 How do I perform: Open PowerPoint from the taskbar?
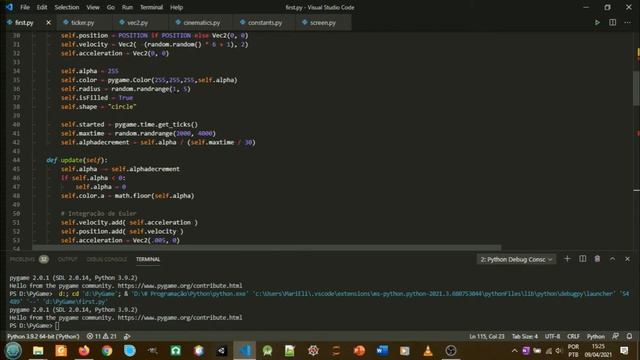point(359,351)
